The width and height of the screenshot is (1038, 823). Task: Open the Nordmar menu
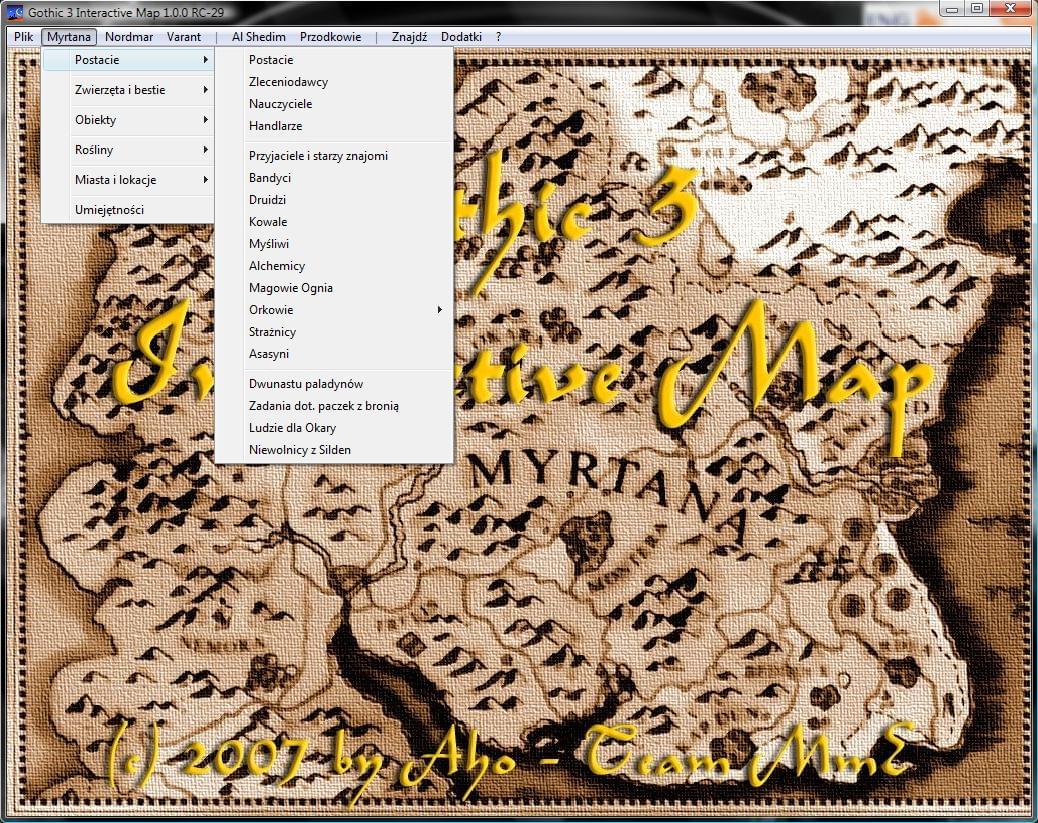point(128,37)
